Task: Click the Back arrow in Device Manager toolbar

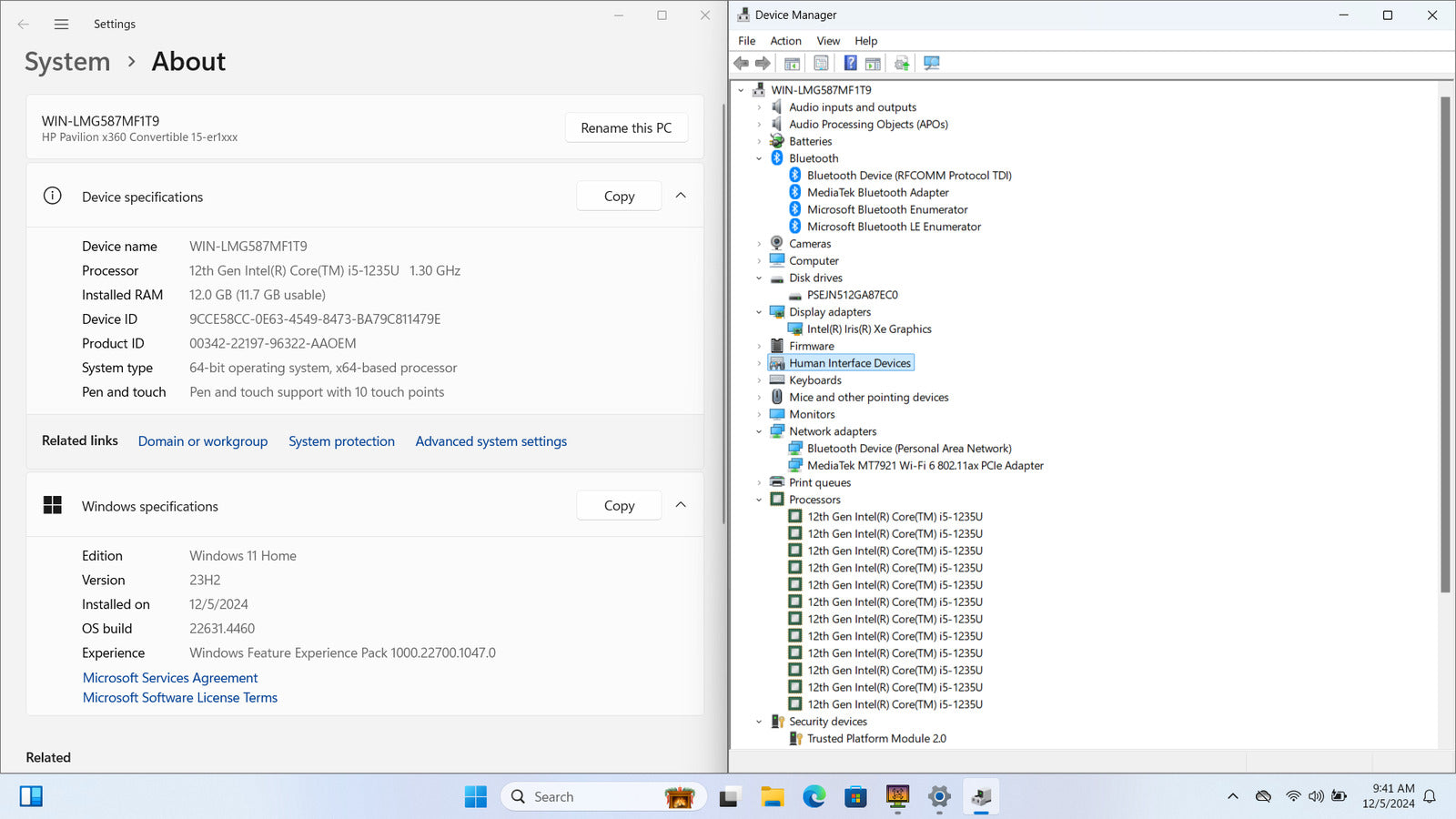Action: click(742, 63)
